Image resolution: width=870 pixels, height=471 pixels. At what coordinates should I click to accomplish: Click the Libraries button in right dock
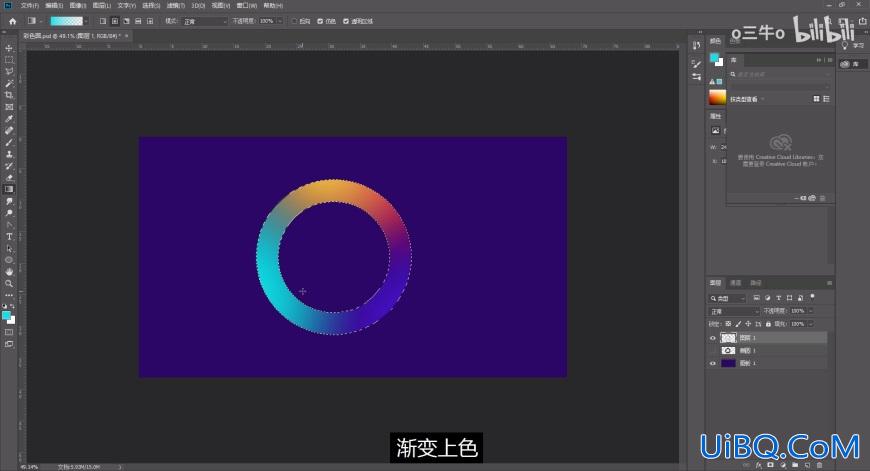point(851,64)
